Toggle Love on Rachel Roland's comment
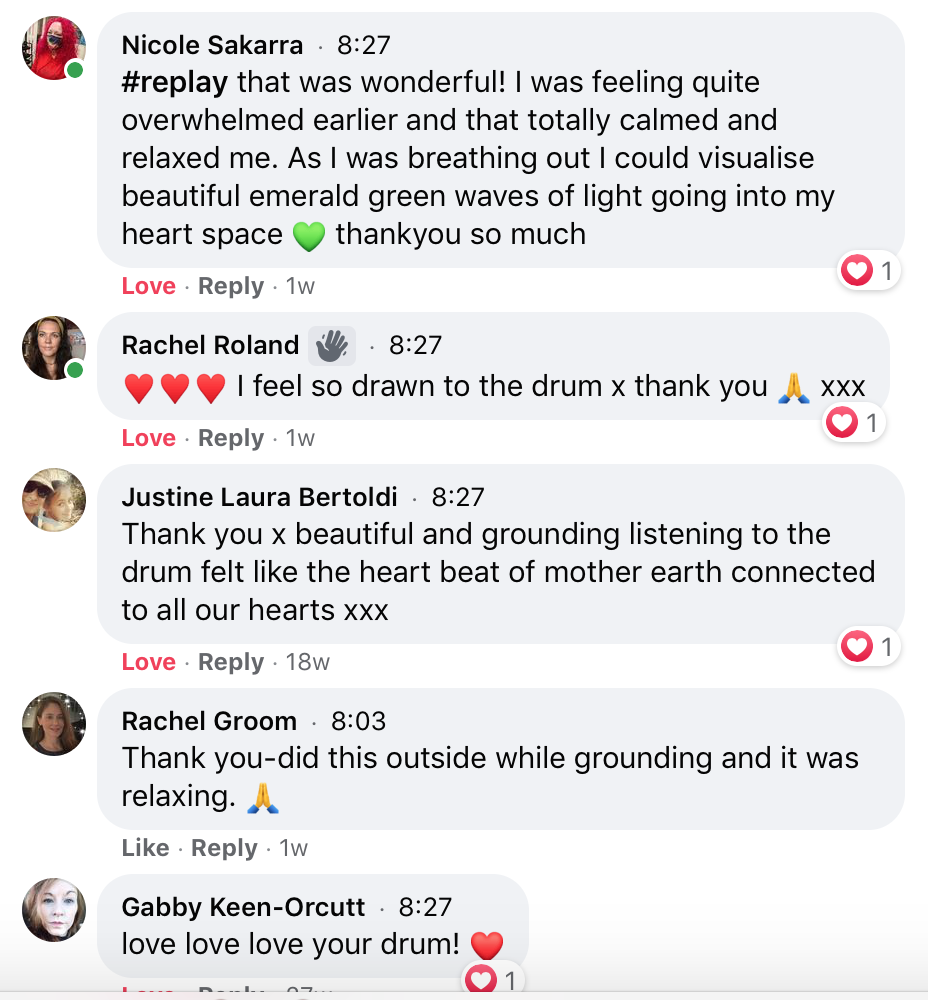928x1000 pixels. click(x=148, y=438)
